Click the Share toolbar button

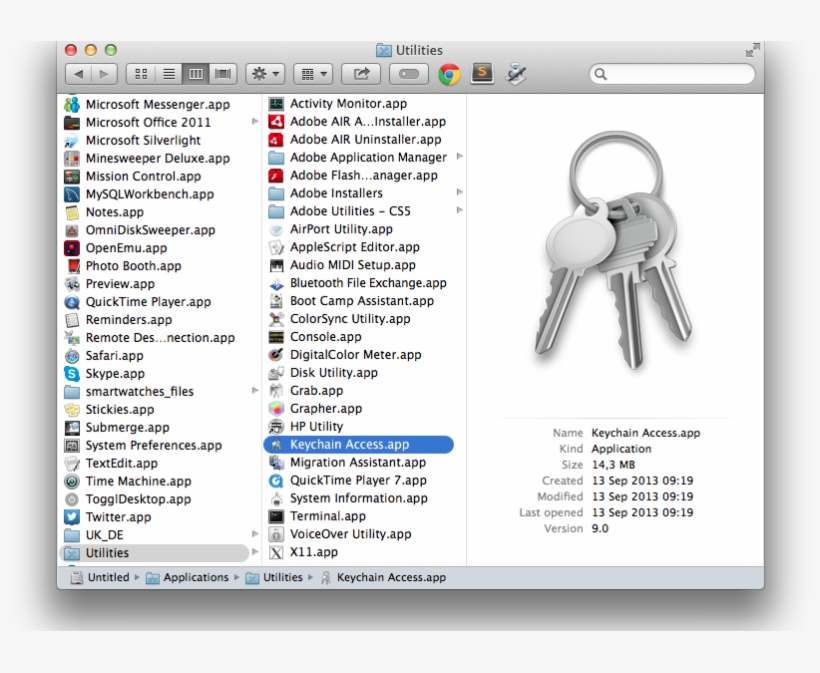click(361, 74)
